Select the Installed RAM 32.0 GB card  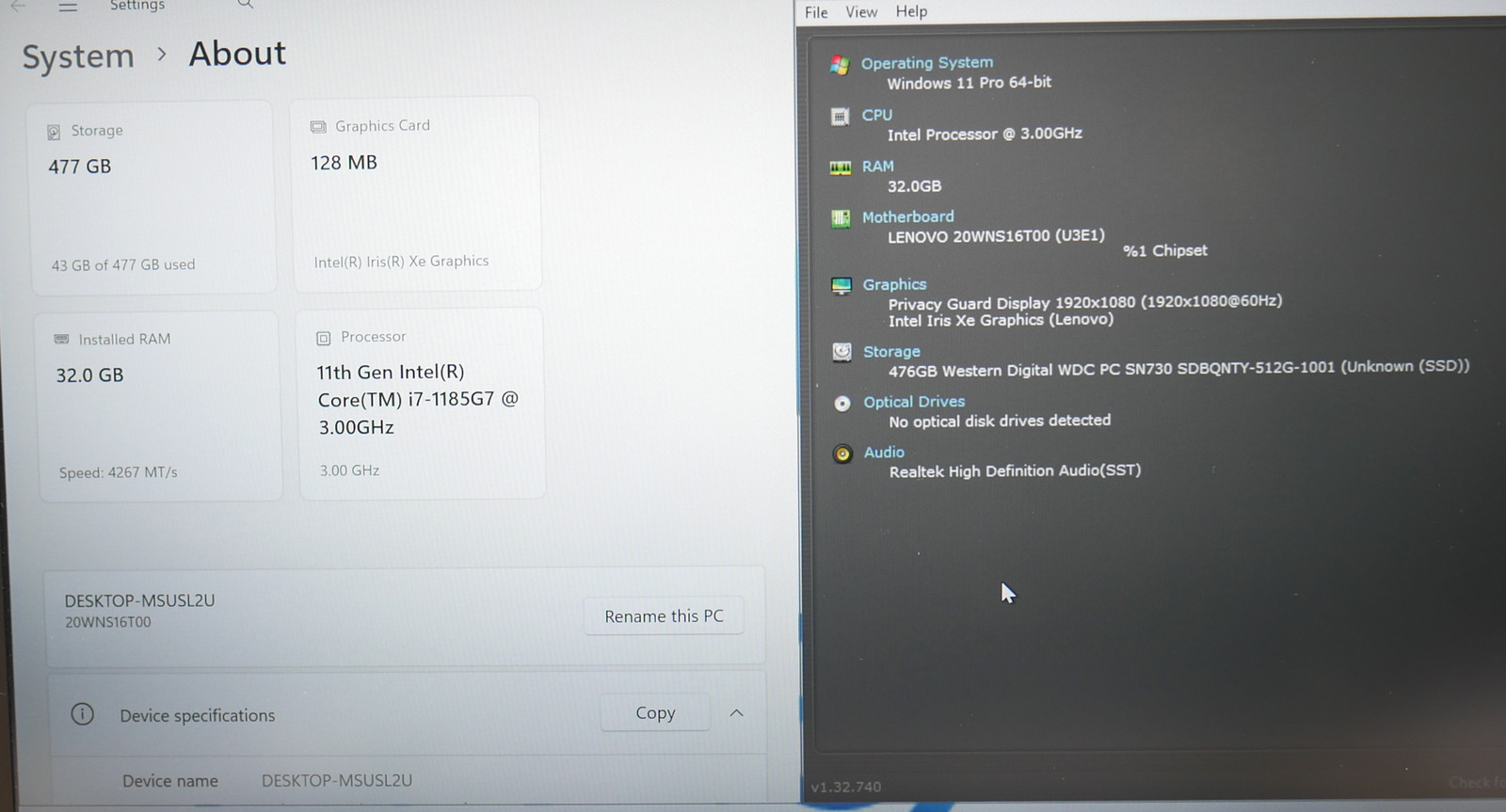coord(159,406)
